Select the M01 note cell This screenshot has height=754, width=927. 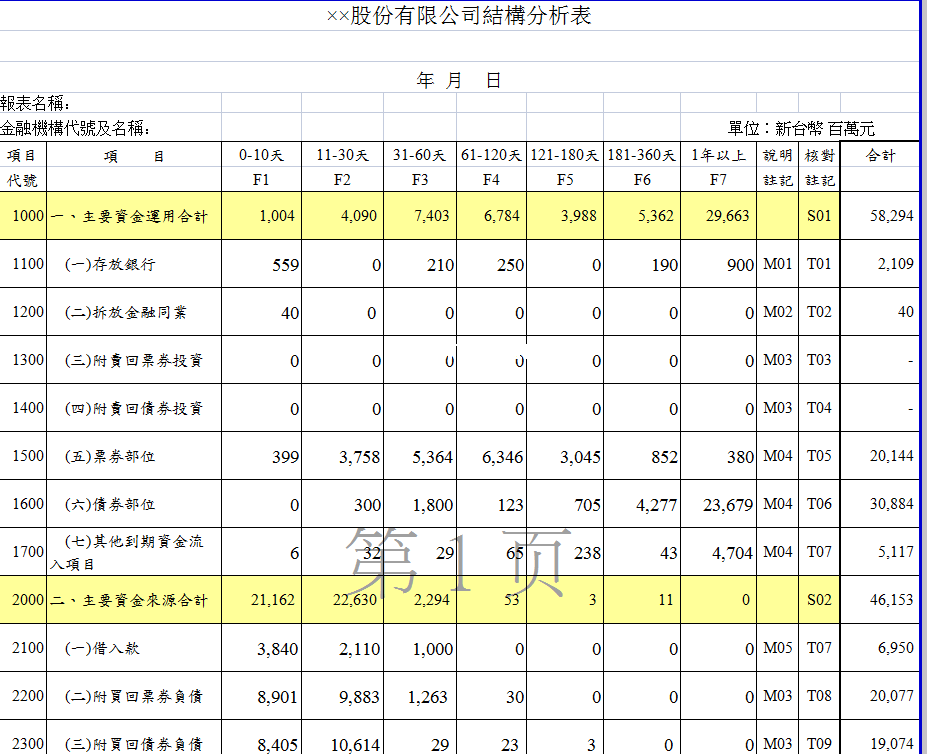tap(777, 265)
